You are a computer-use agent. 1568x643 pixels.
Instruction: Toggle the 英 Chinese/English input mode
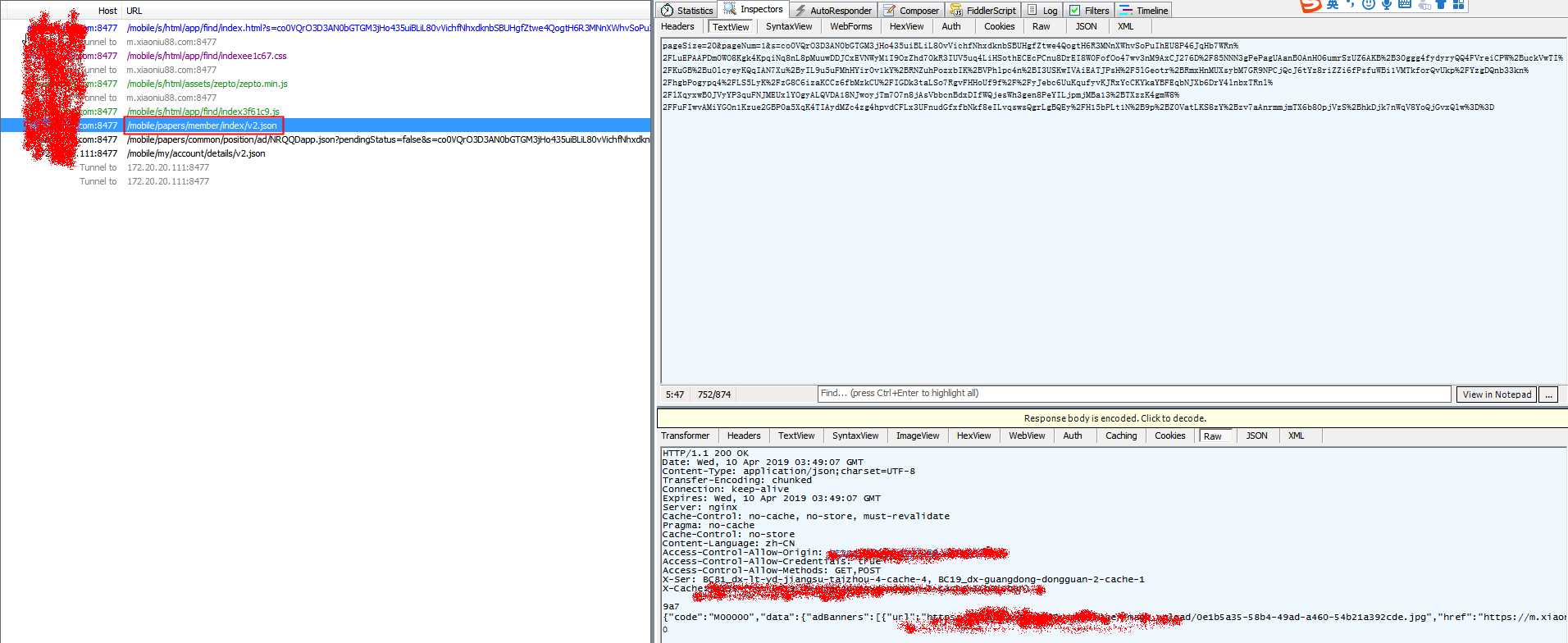(1333, 4)
